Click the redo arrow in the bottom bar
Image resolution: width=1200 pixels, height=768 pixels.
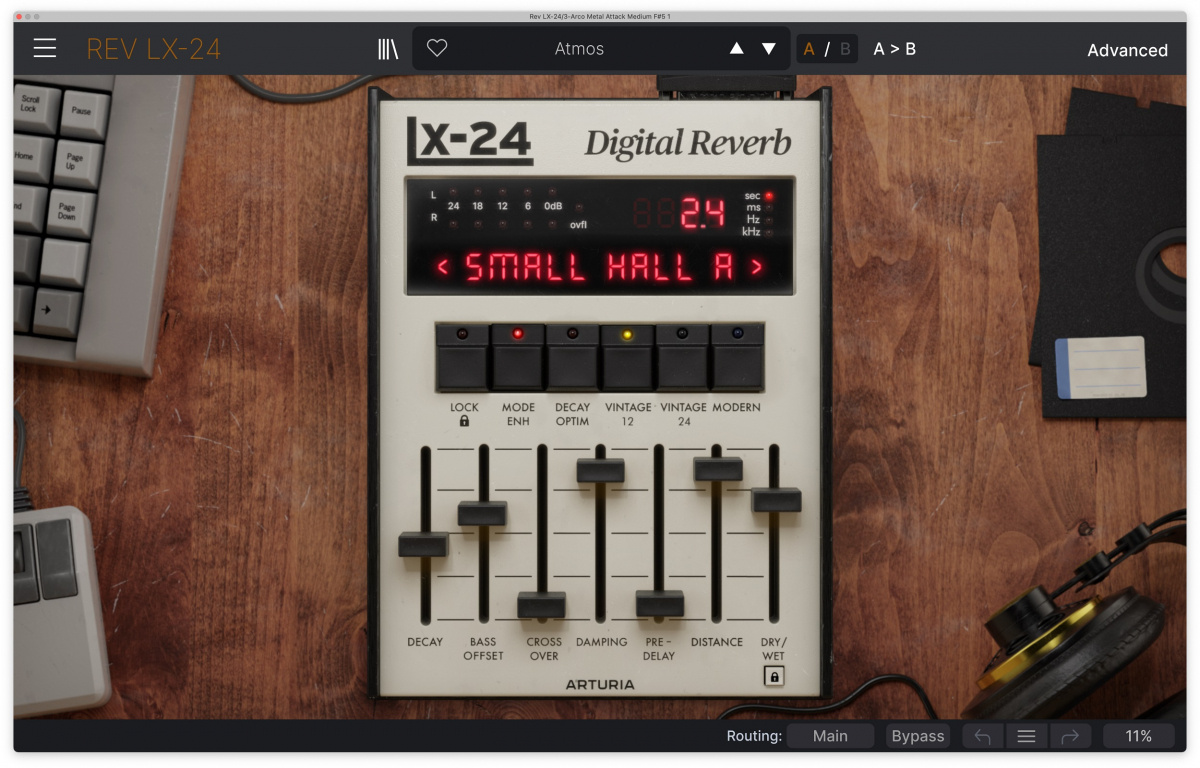click(x=1070, y=735)
